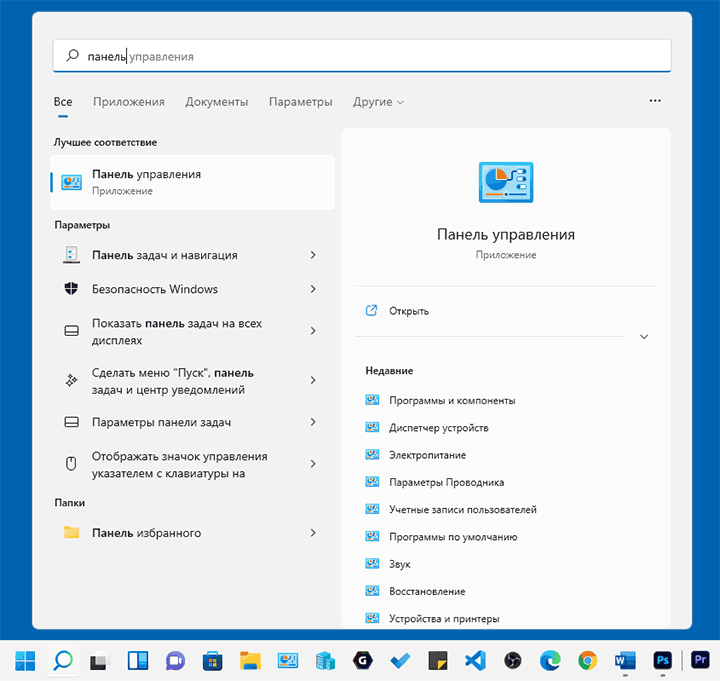The height and width of the screenshot is (681, 720).
Task: Open recent item Звук
Action: pyautogui.click(x=399, y=564)
